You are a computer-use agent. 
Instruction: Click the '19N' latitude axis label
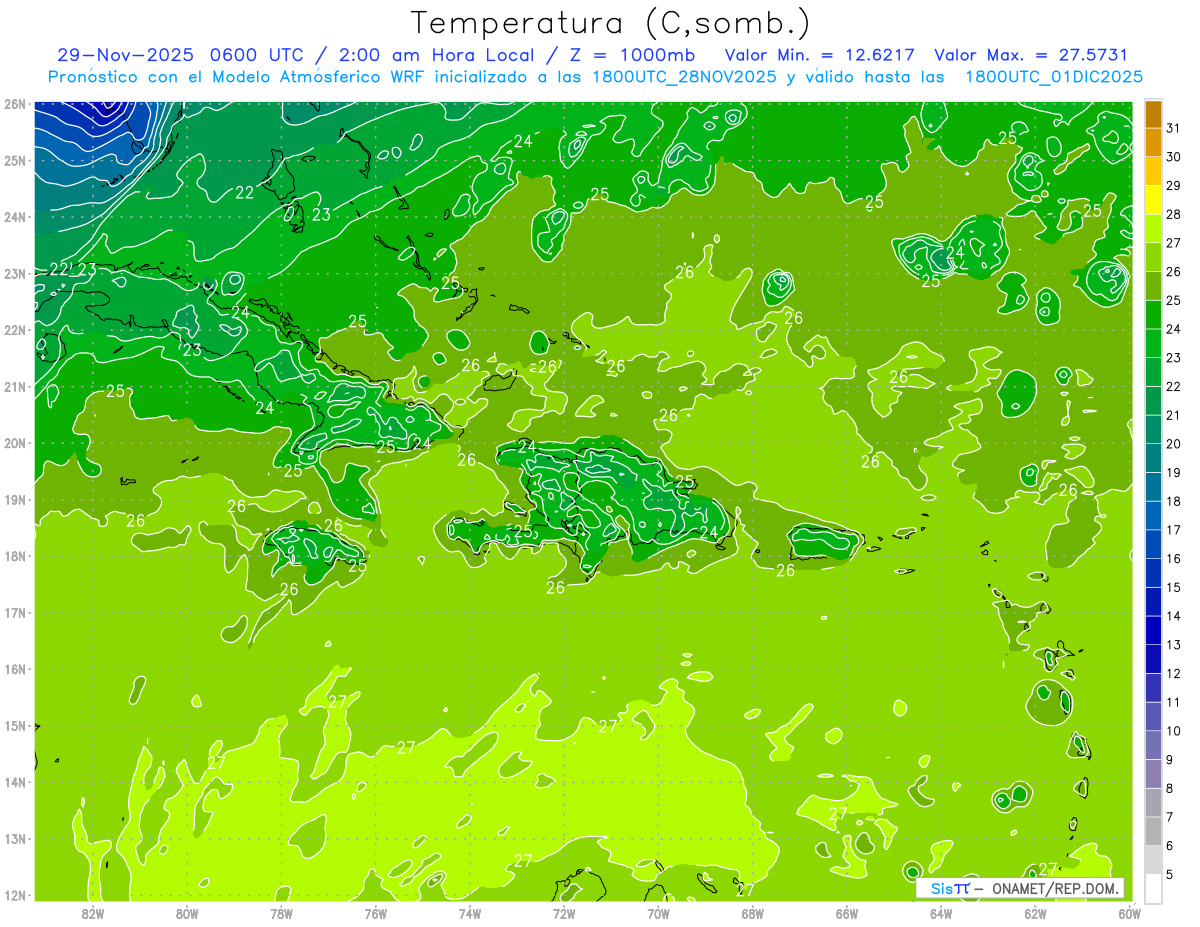14,499
